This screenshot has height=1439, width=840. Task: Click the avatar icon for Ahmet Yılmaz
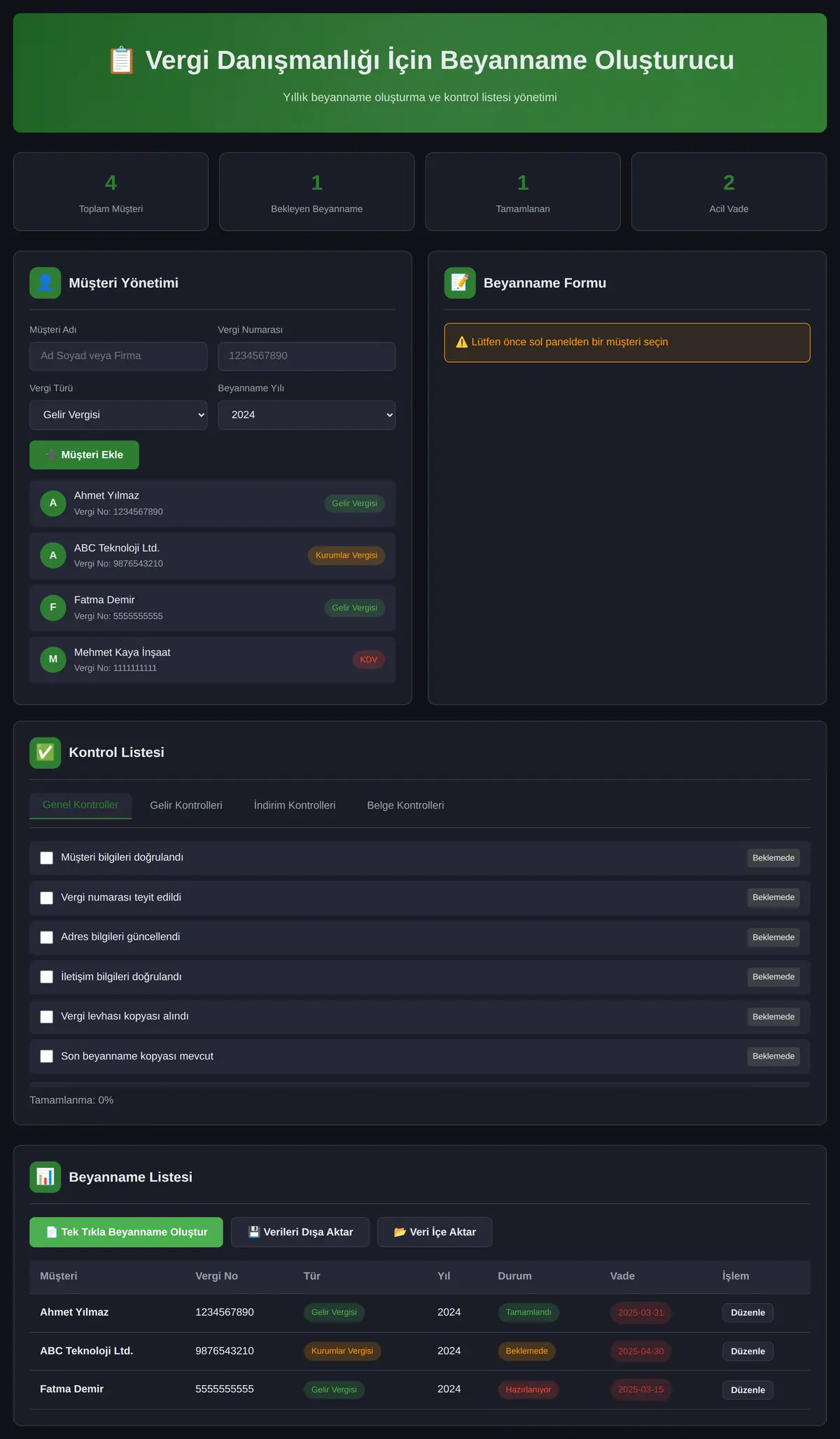tap(53, 503)
